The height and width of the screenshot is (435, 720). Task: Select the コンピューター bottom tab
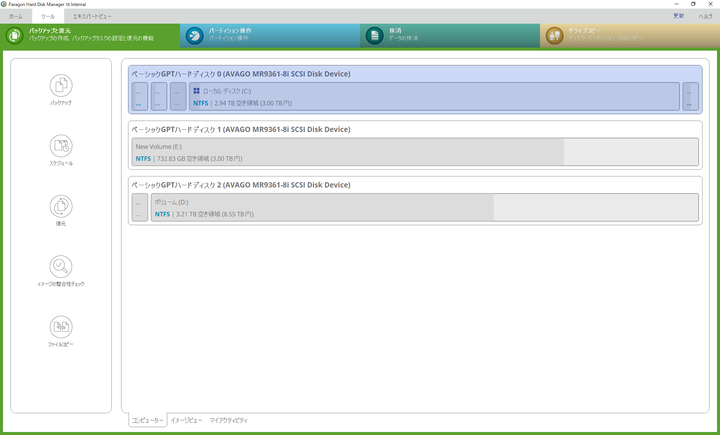tap(147, 420)
